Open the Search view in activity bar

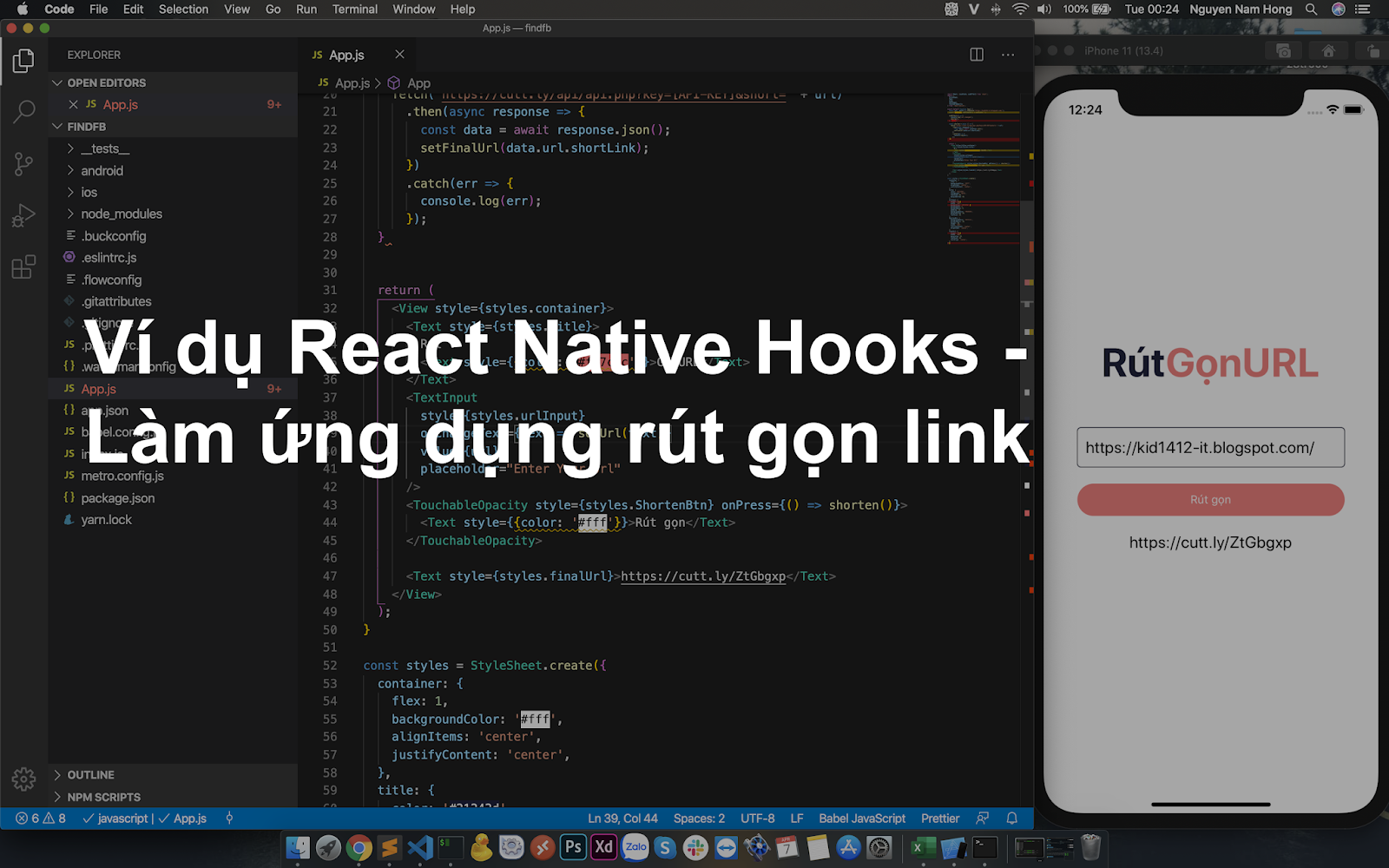[23, 112]
